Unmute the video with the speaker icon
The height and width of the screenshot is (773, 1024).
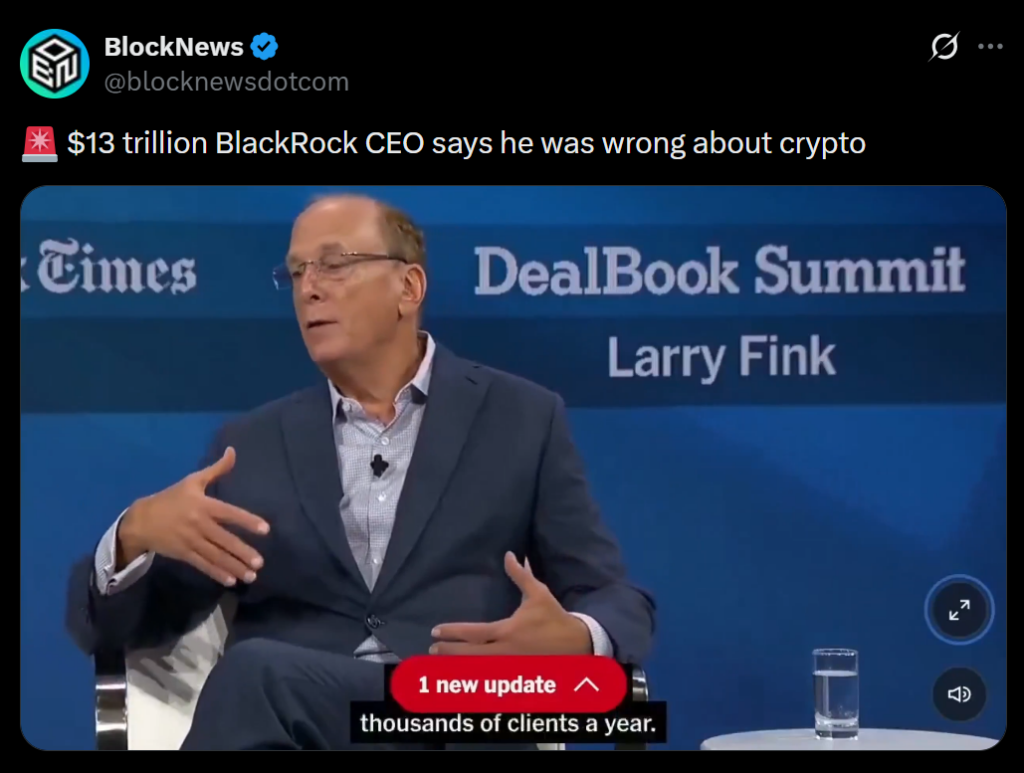coord(959,694)
